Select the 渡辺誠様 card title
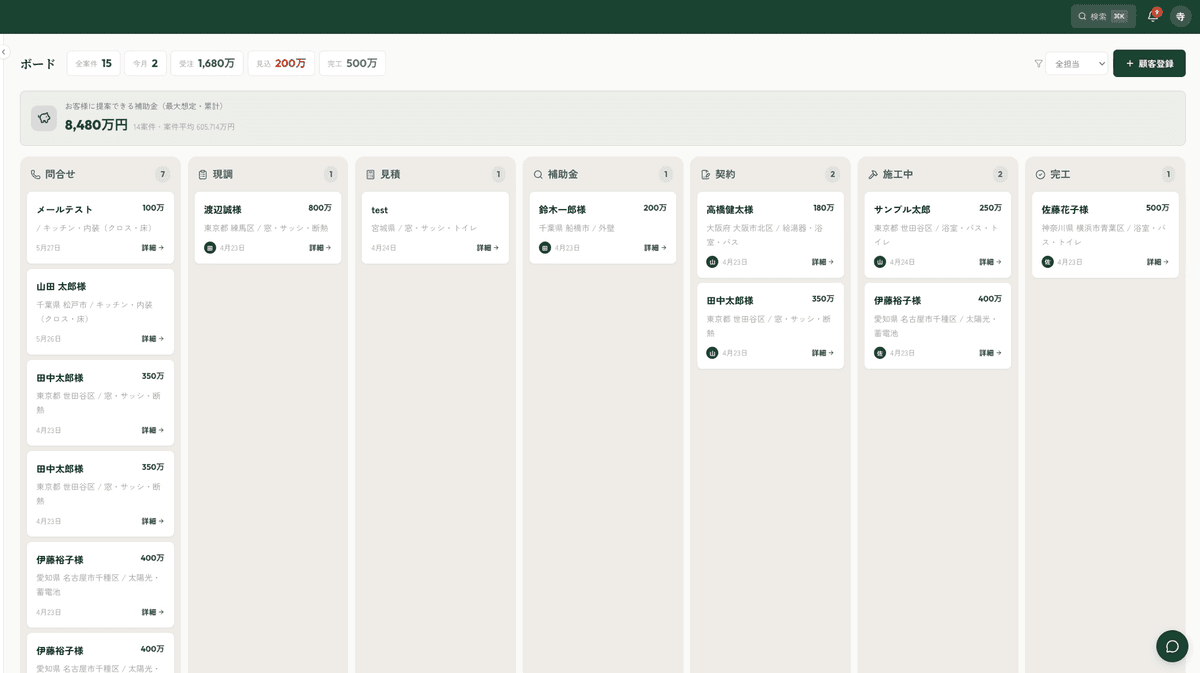Image resolution: width=1200 pixels, height=673 pixels. pyautogui.click(x=223, y=210)
